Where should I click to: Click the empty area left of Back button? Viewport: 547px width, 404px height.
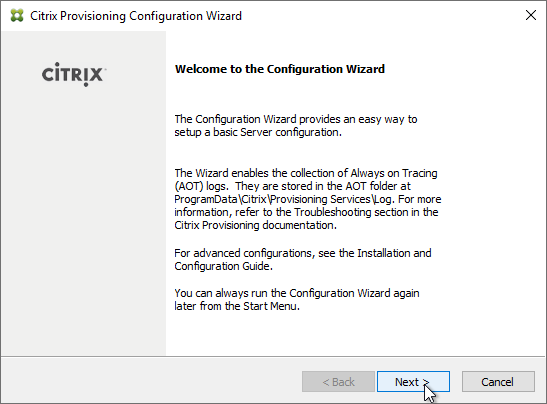pos(152,381)
